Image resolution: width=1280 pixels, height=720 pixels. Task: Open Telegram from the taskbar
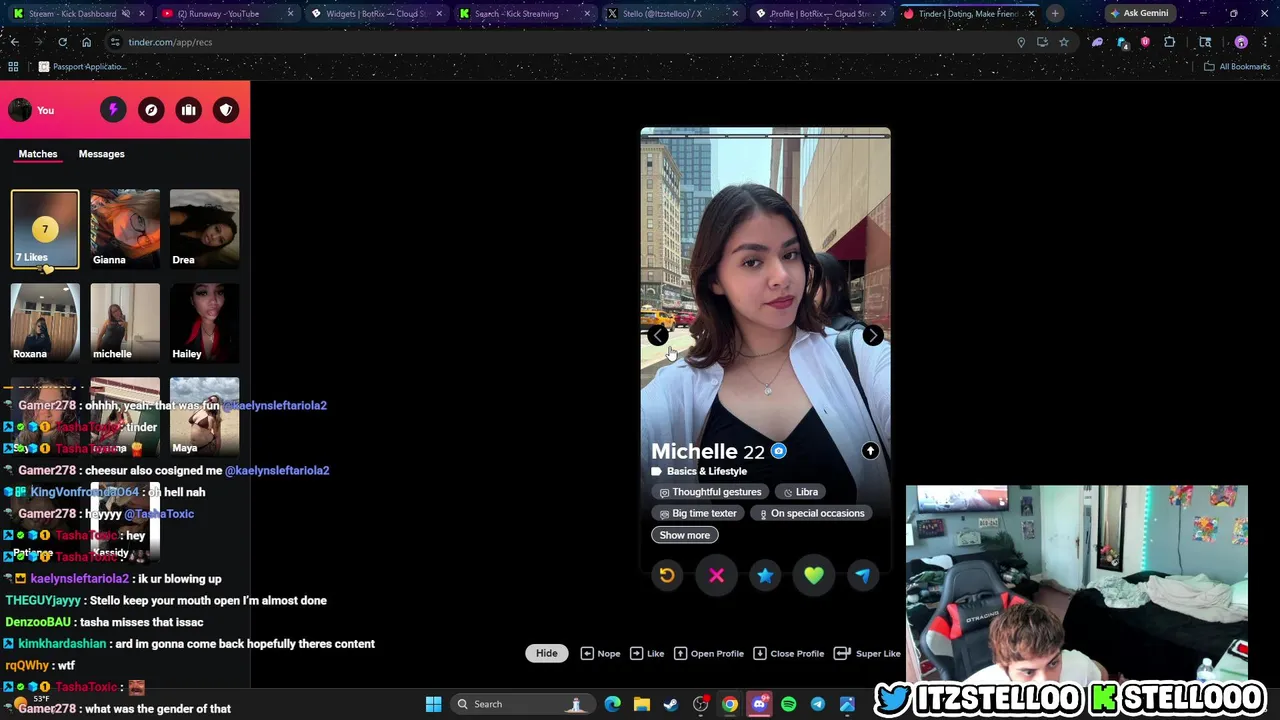pos(817,704)
